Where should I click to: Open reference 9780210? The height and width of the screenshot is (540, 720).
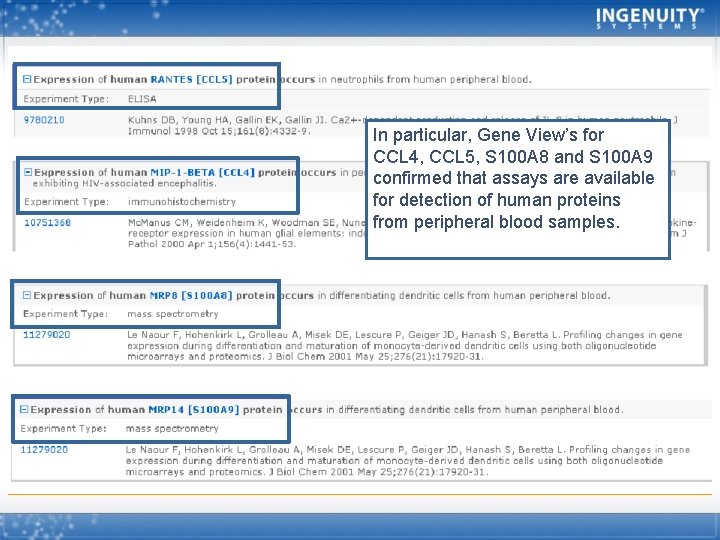click(44, 120)
